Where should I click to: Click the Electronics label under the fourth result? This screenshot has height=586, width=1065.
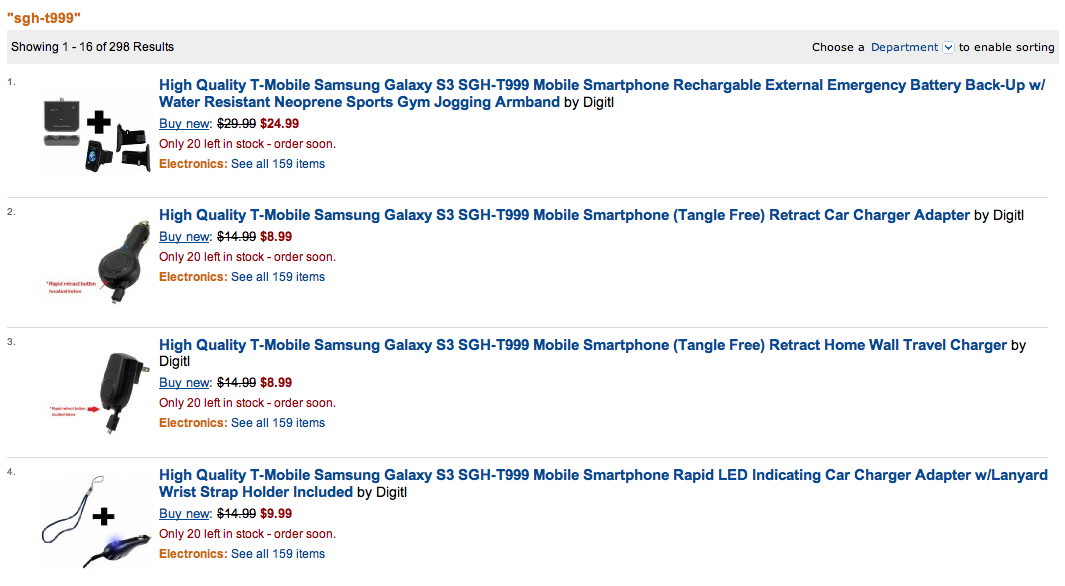tap(192, 554)
